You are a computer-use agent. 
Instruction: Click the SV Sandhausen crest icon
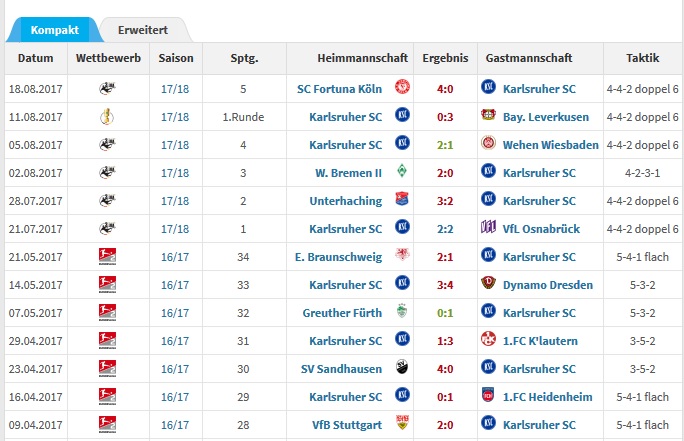point(402,367)
